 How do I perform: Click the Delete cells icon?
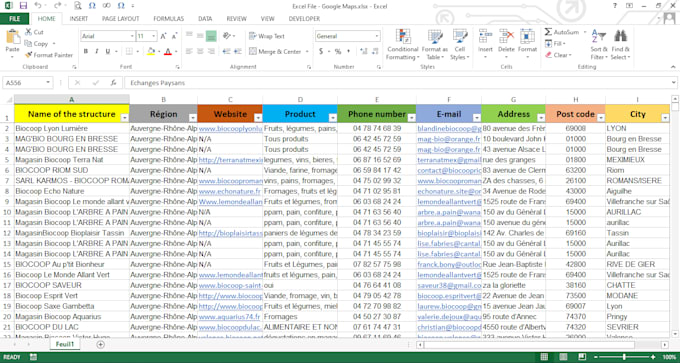click(506, 36)
